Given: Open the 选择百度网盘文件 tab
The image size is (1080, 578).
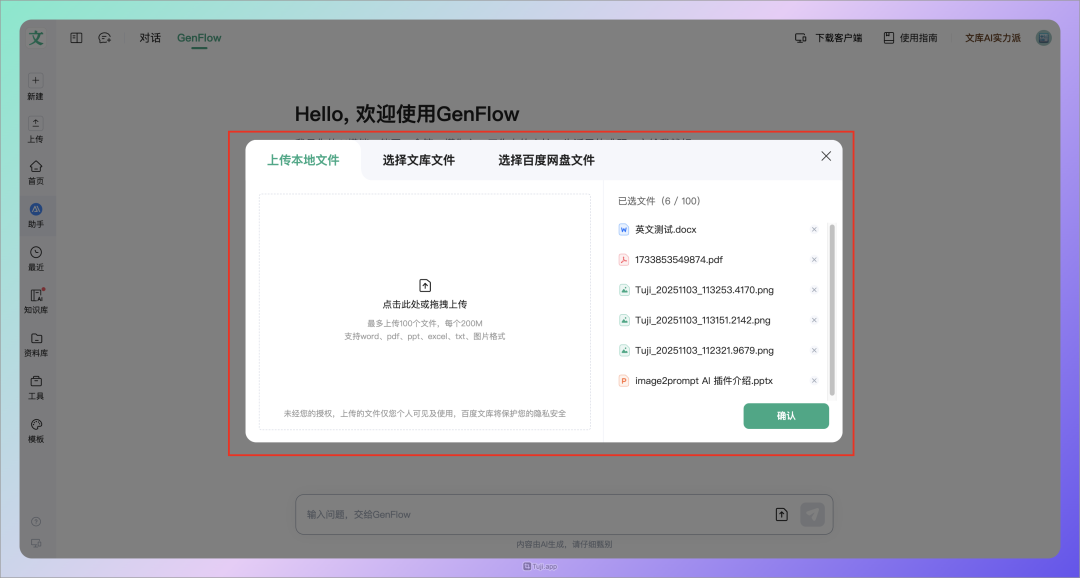Looking at the screenshot, I should tap(544, 158).
